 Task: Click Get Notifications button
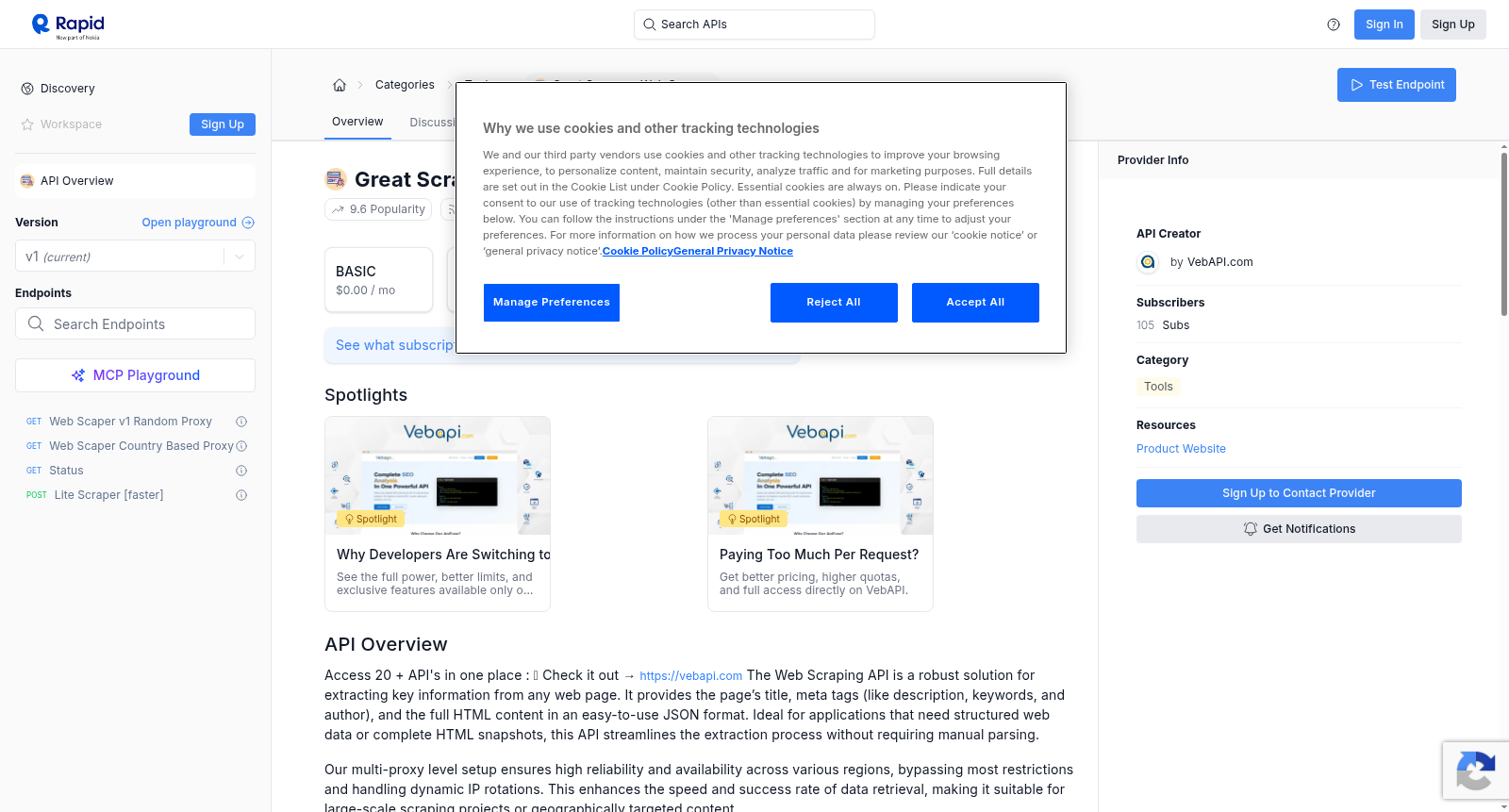pos(1299,529)
